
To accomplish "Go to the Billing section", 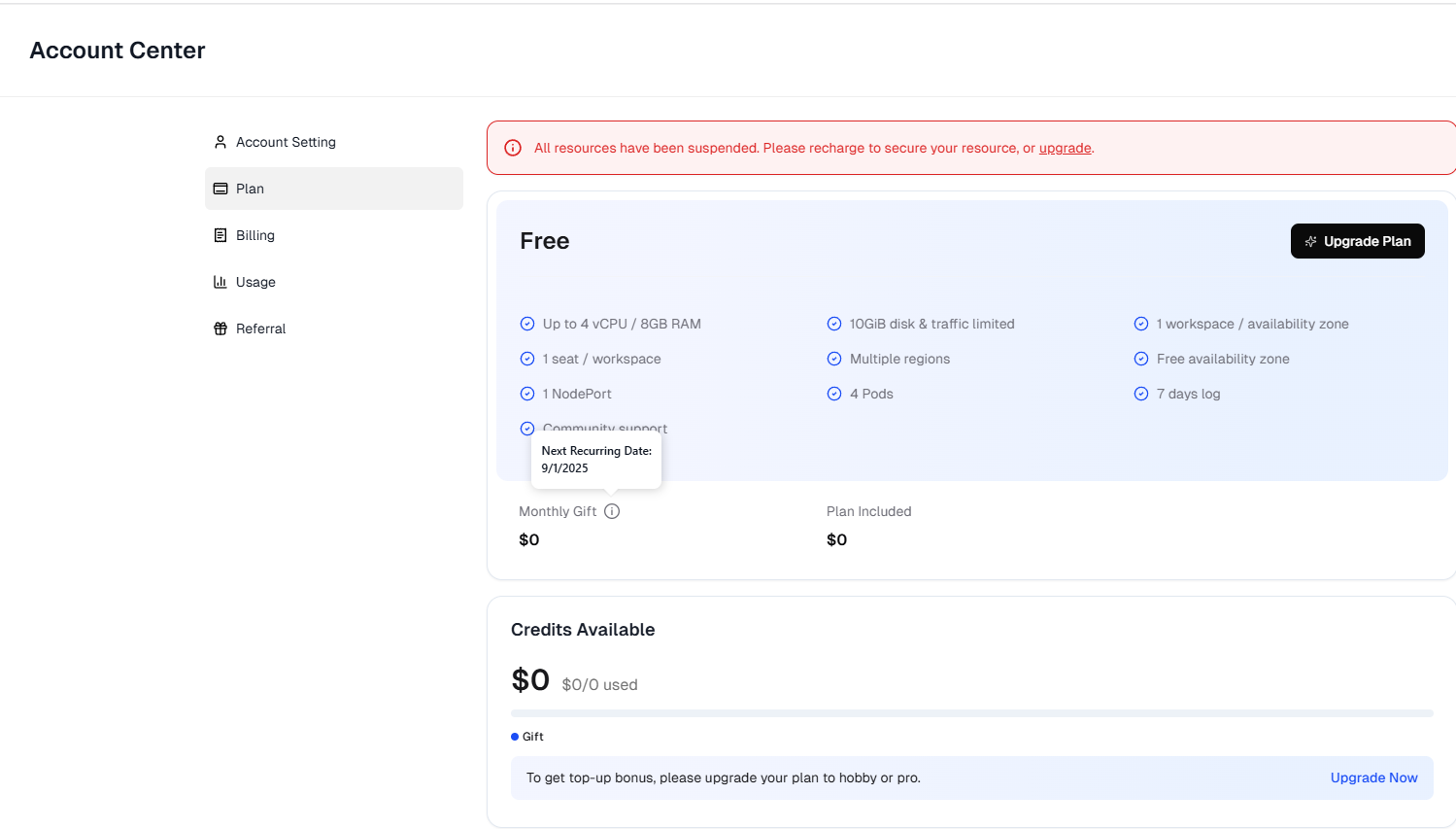I will tap(333, 235).
